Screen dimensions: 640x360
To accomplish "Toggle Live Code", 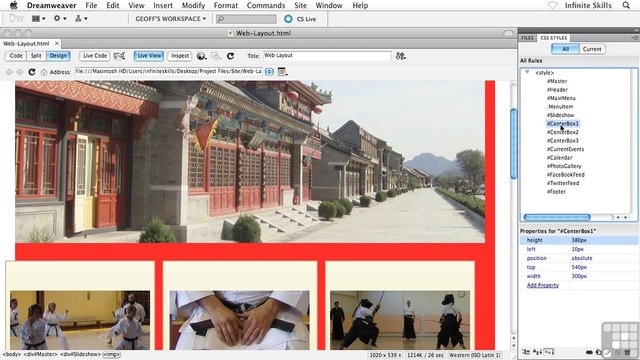I will click(95, 56).
